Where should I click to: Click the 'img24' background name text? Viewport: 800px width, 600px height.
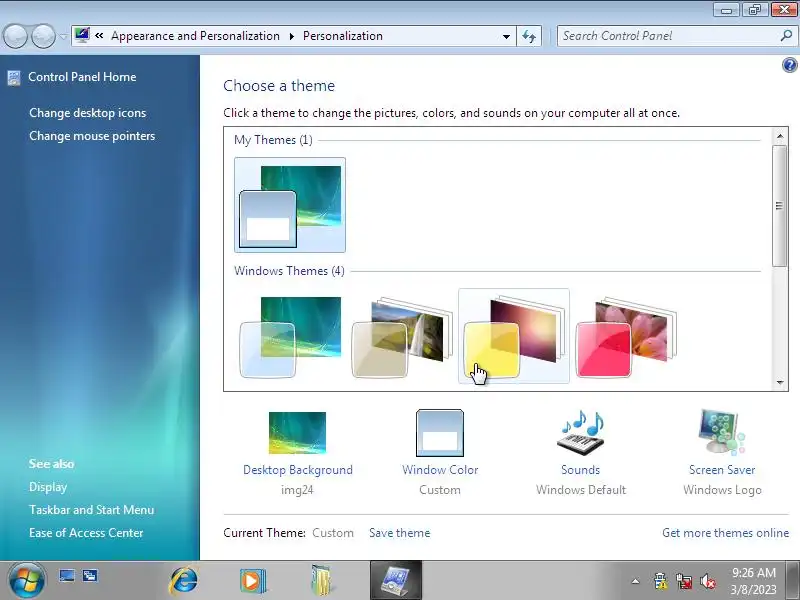[x=297, y=490]
